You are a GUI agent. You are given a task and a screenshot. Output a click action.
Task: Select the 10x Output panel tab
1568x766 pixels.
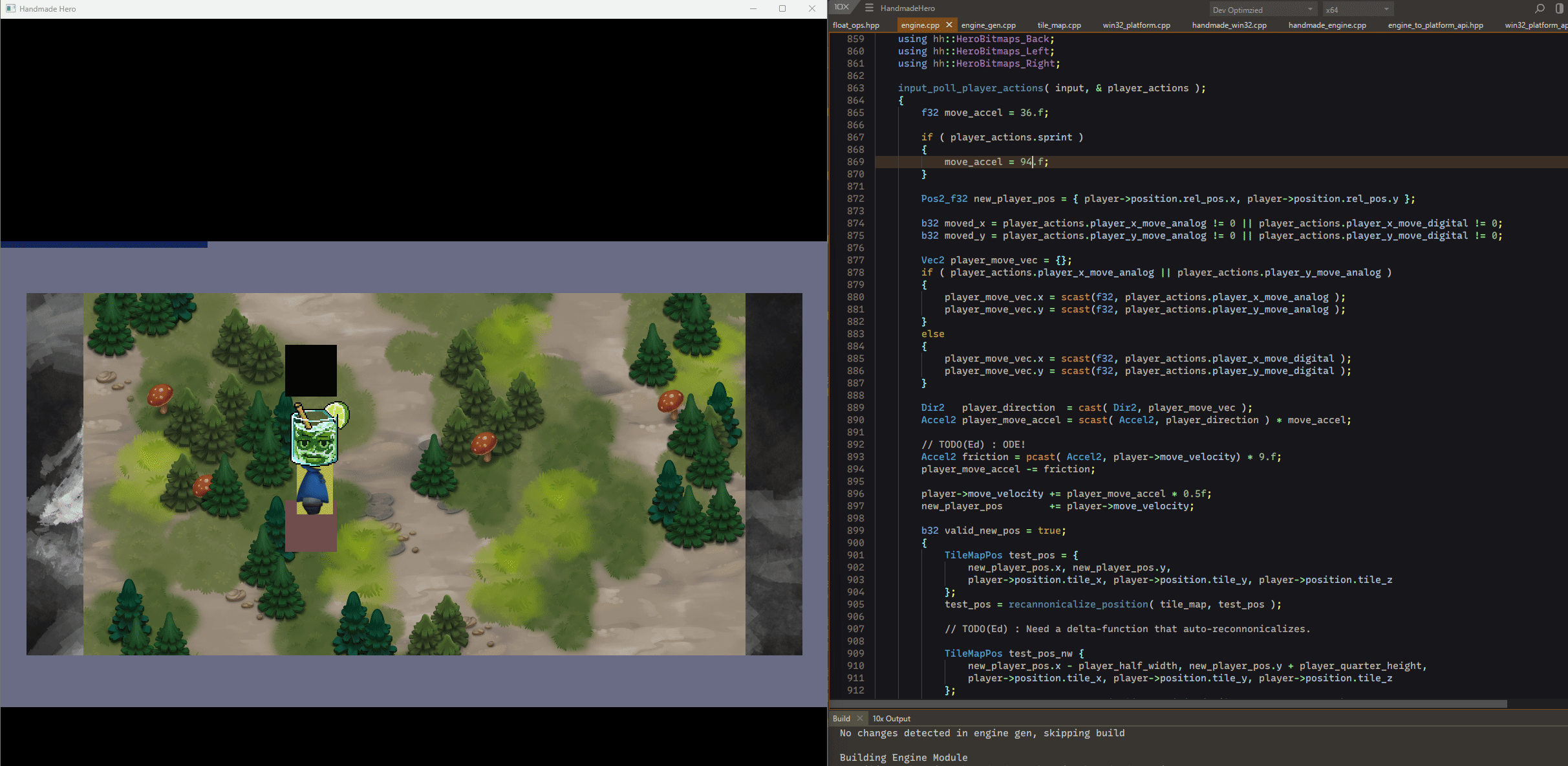(891, 718)
